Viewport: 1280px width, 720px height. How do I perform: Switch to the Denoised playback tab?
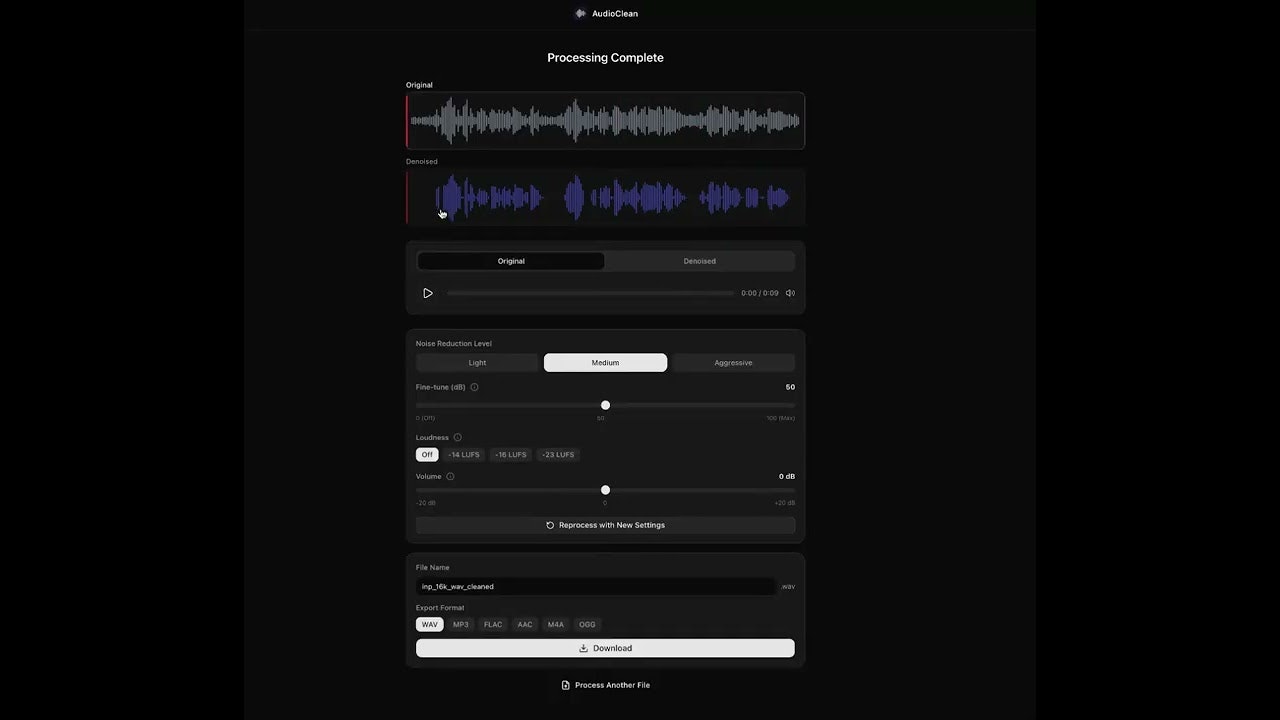(699, 261)
